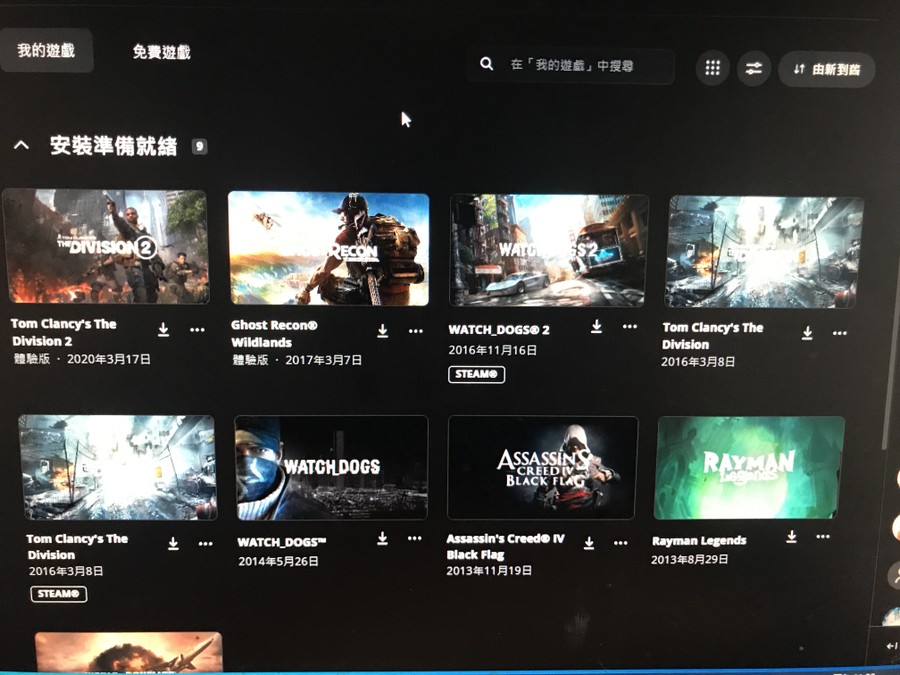Click the STEAM badge under WATCH_DOGS 2
900x675 pixels.
click(x=476, y=374)
